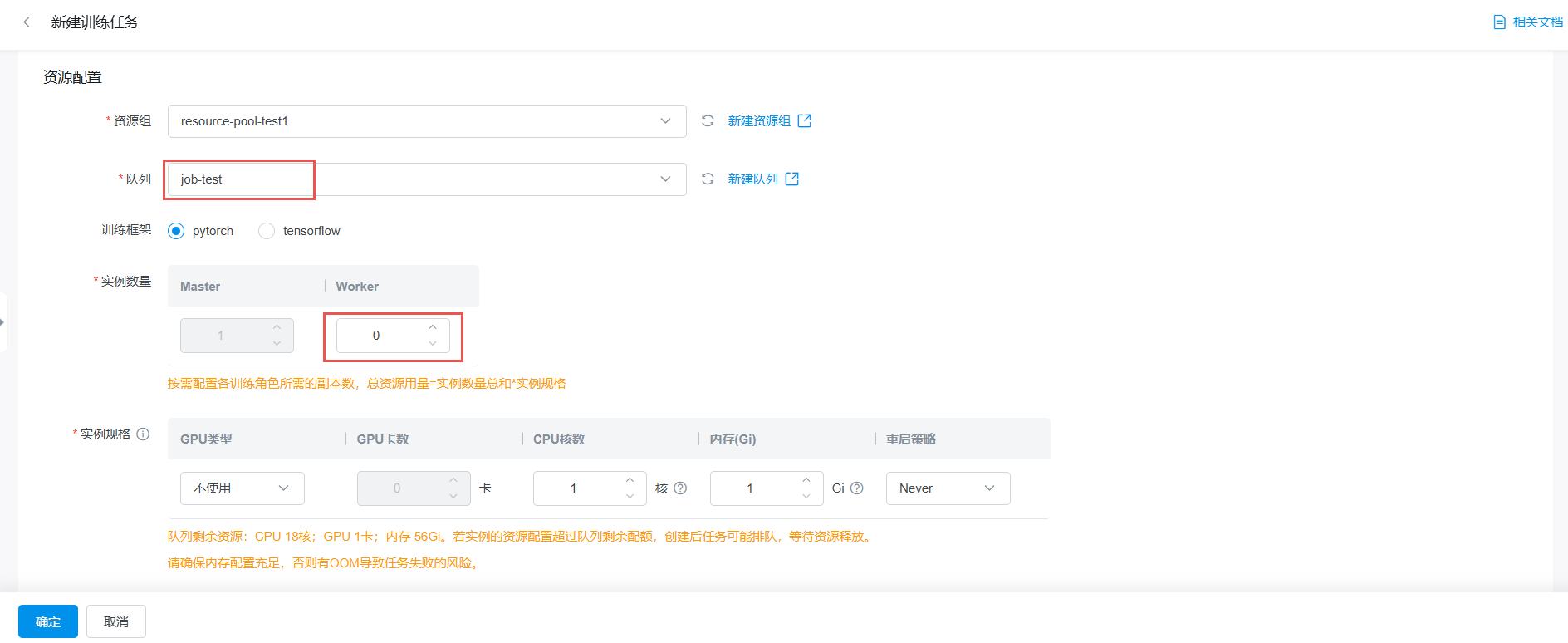Click the 确定 confirm button
The height and width of the screenshot is (643, 1568).
point(48,621)
